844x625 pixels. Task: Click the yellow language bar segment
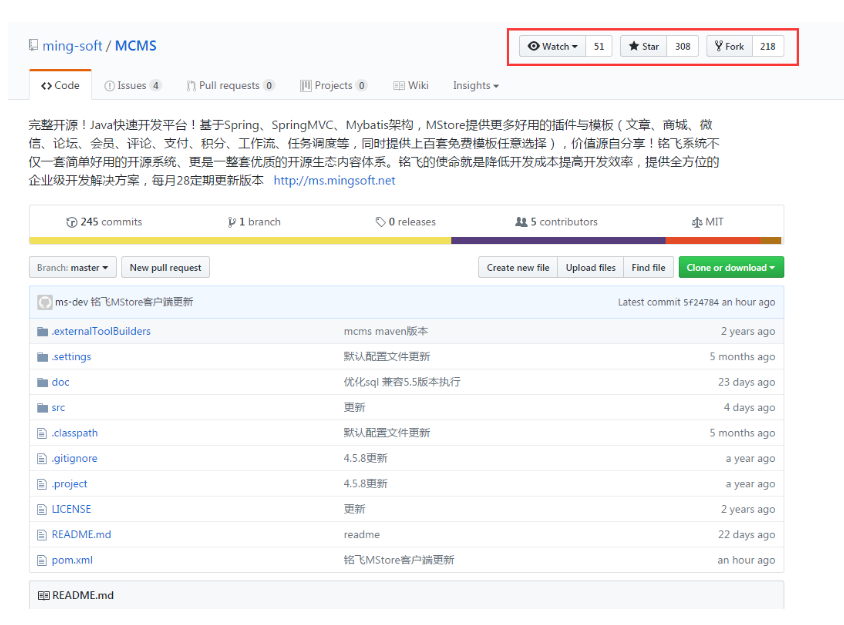(240, 241)
